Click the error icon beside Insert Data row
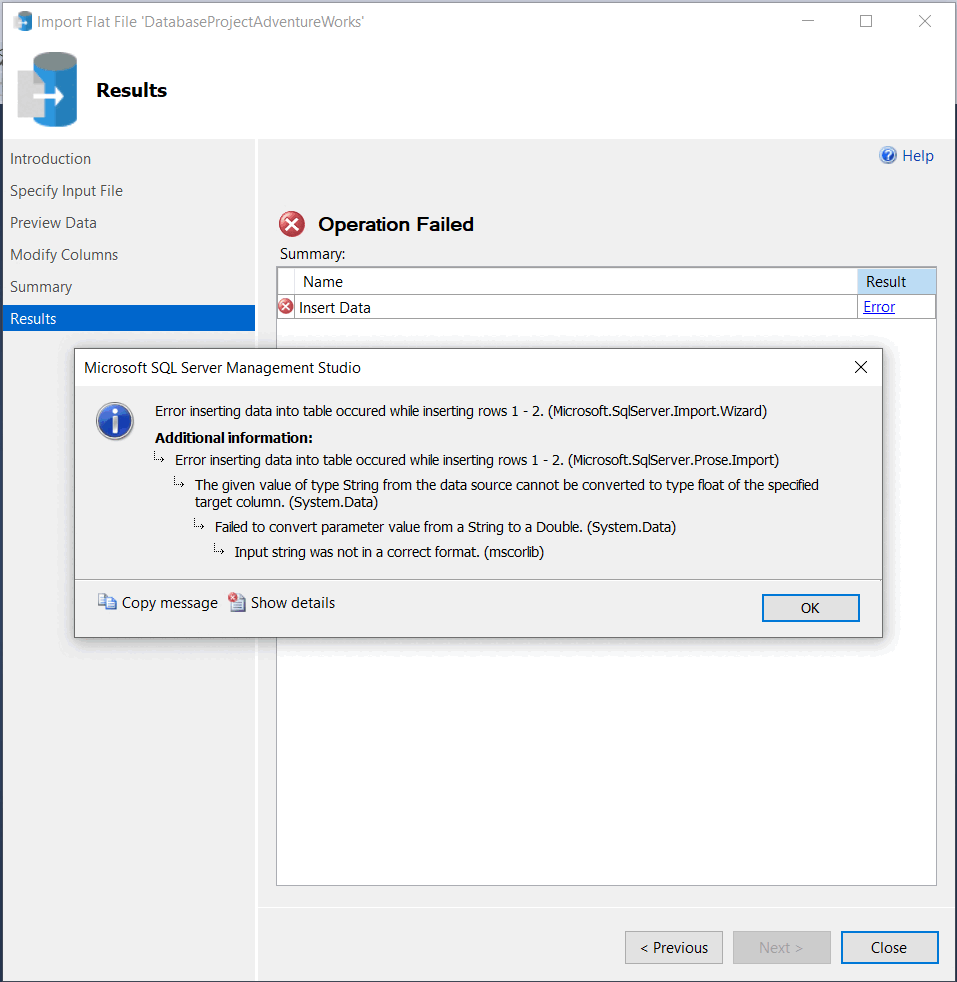This screenshot has height=982, width=957. click(285, 306)
